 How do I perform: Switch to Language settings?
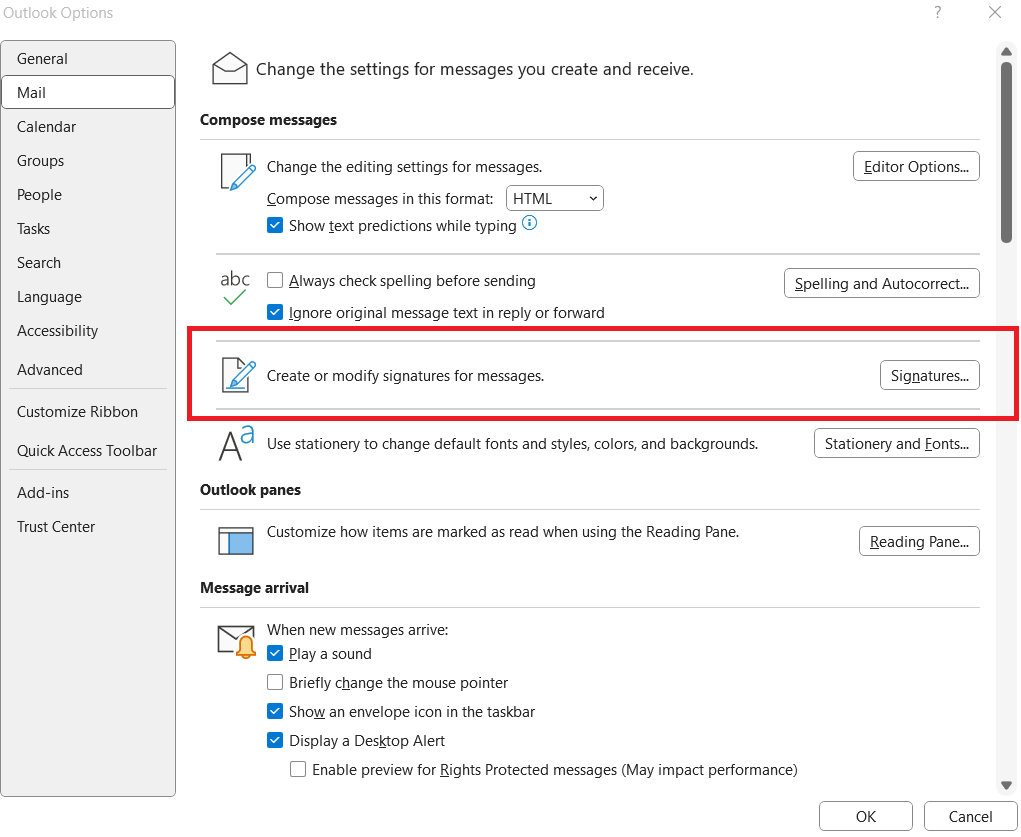88,297
